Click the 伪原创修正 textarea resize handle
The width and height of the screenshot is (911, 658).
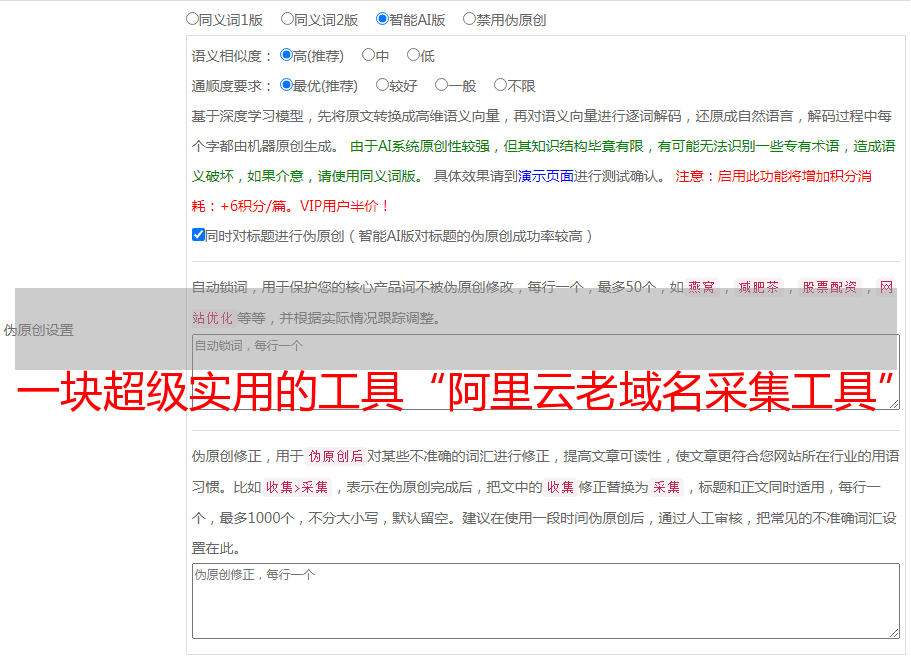click(894, 633)
